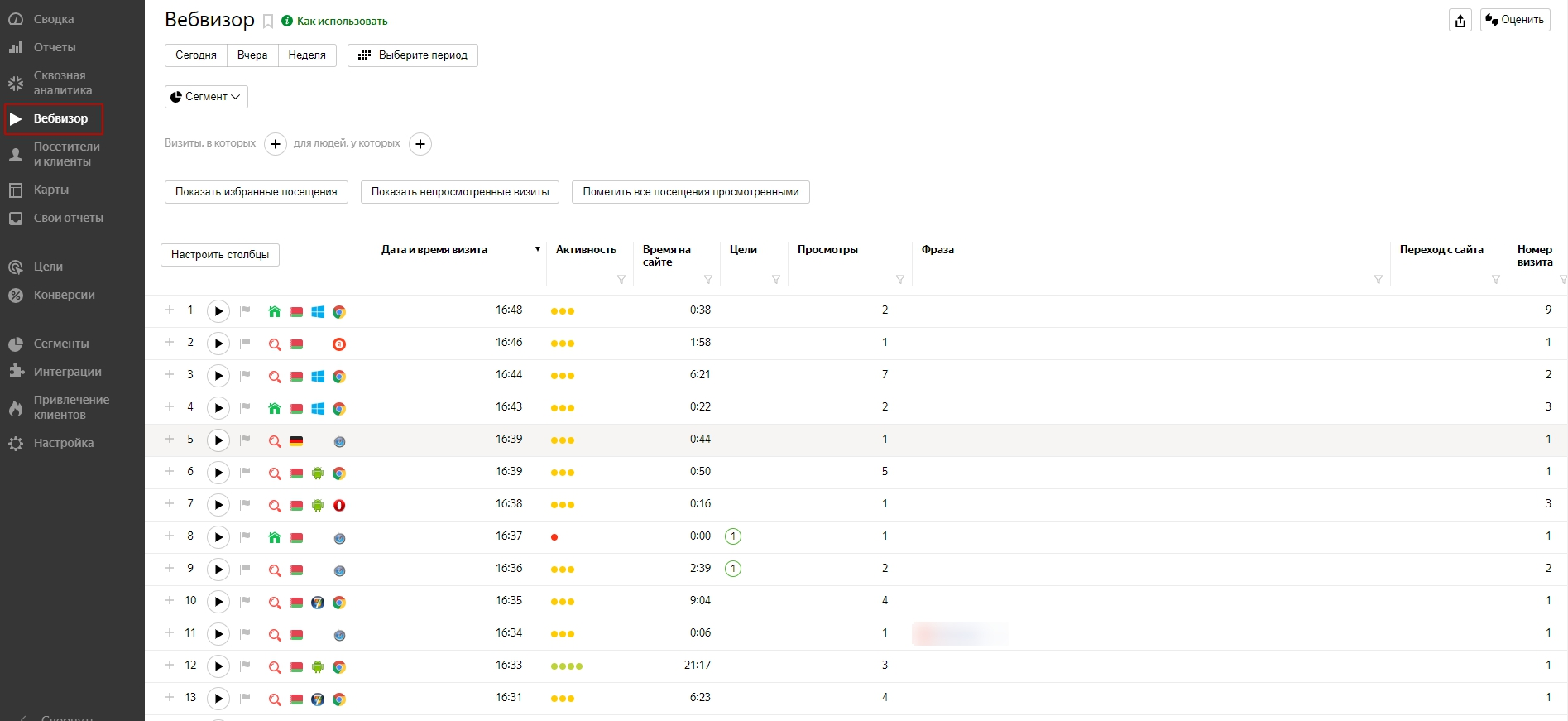This screenshot has height=721, width=1568.
Task: Open the Как использовать help link
Action: 342,22
